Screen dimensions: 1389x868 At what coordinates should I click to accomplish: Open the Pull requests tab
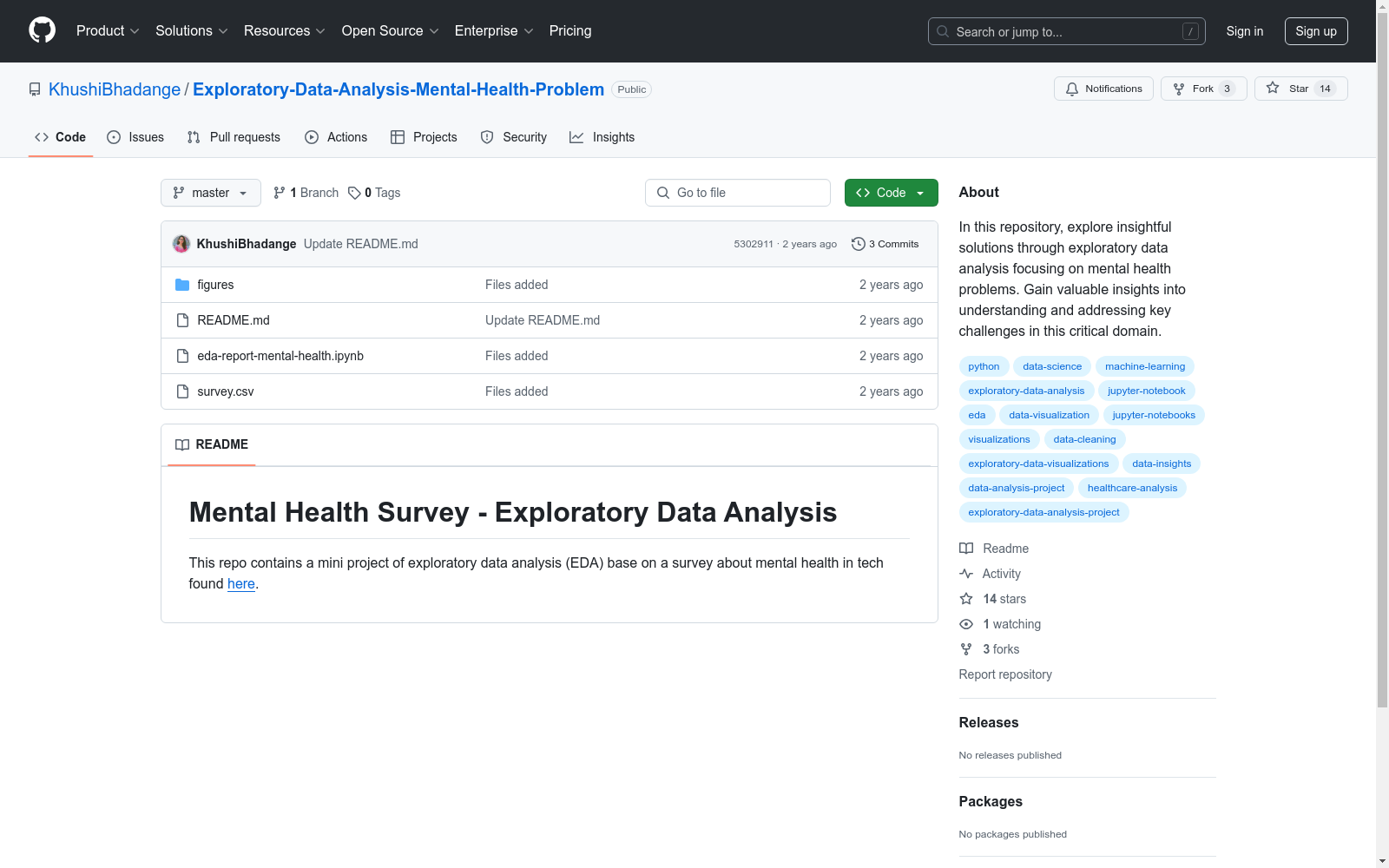coord(234,137)
